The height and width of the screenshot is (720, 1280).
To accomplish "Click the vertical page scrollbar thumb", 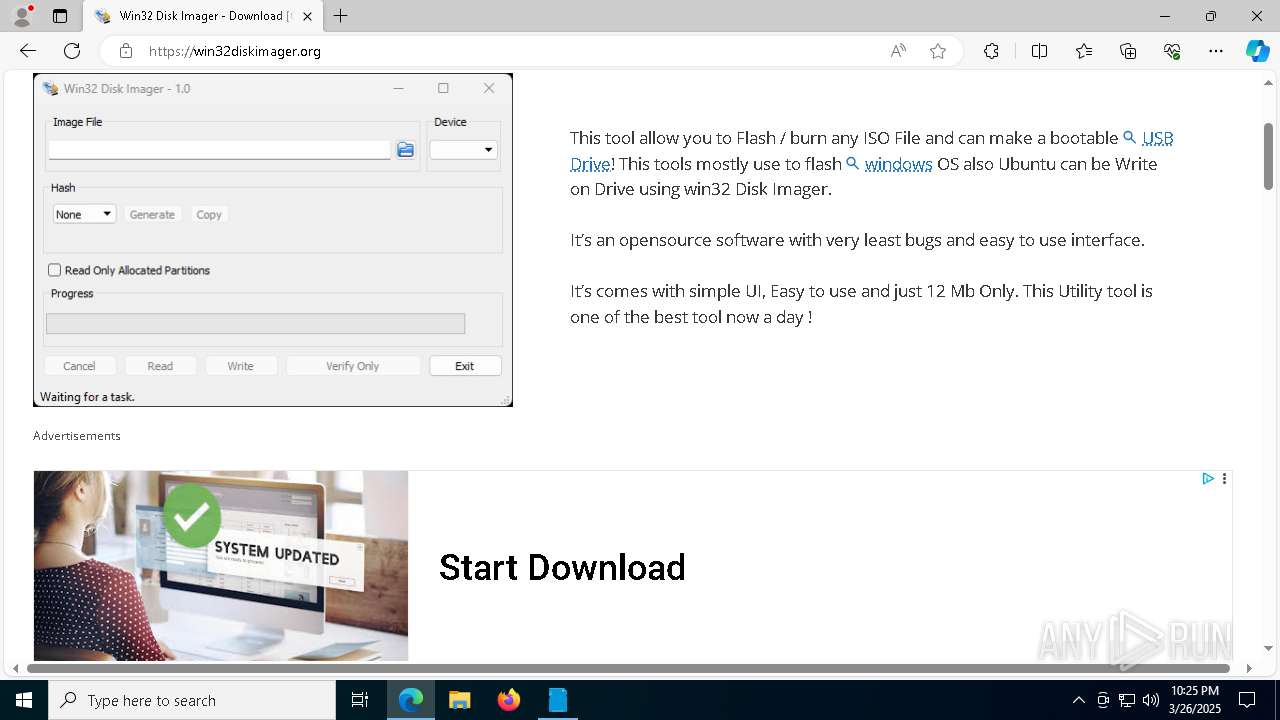I will tap(1268, 155).
